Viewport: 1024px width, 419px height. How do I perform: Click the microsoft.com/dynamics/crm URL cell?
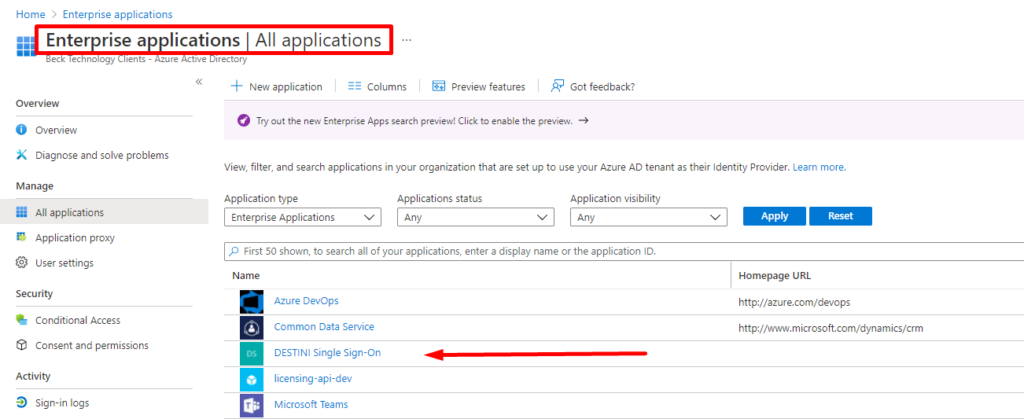click(x=831, y=328)
